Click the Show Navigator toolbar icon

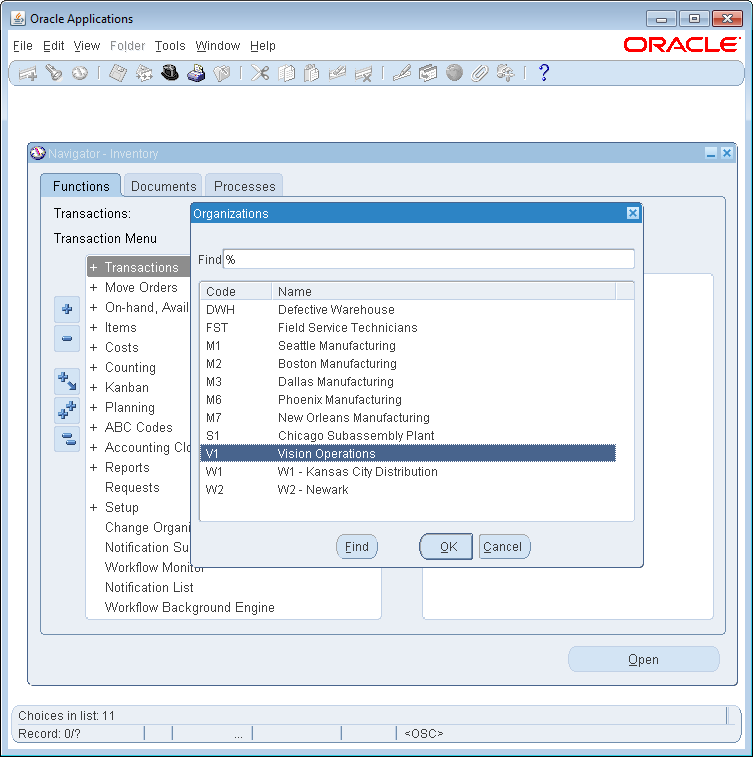click(x=80, y=73)
